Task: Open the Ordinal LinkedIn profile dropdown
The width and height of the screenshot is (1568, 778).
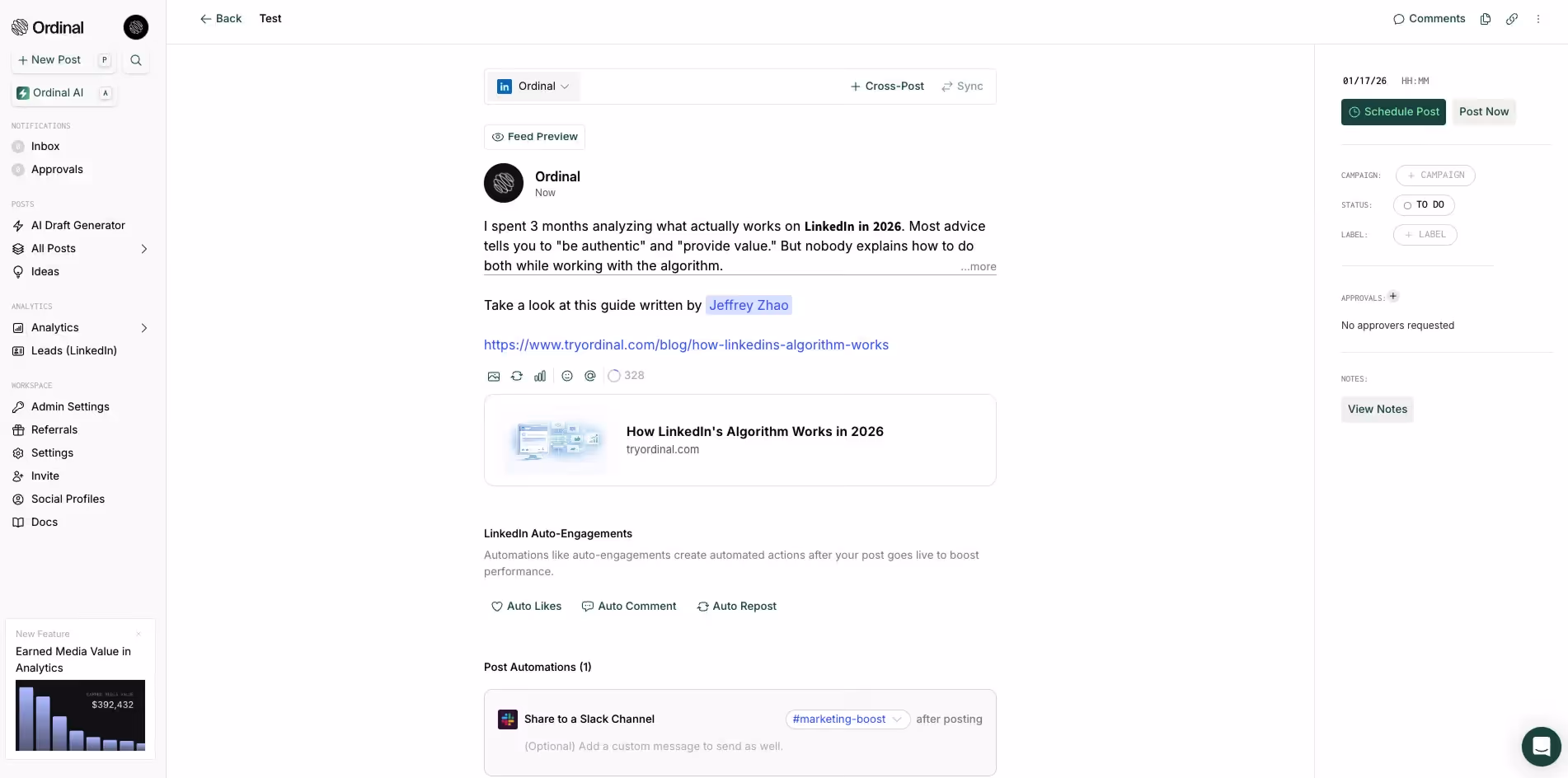Action: coord(534,87)
